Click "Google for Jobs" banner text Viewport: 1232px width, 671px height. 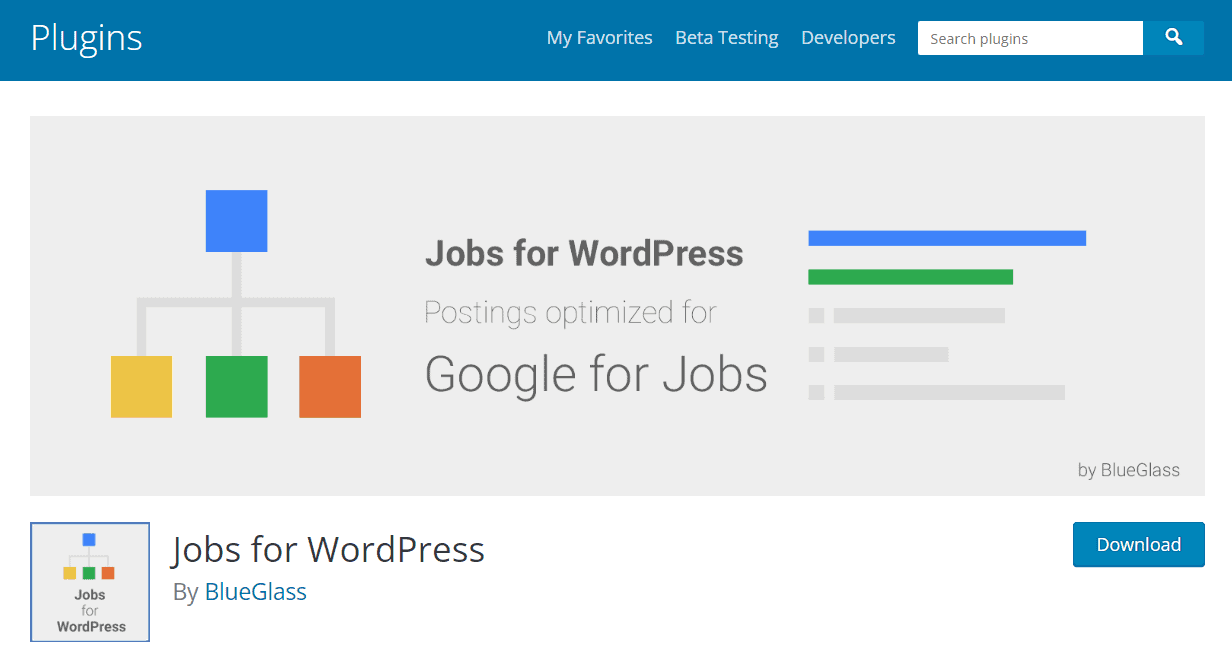tap(596, 375)
